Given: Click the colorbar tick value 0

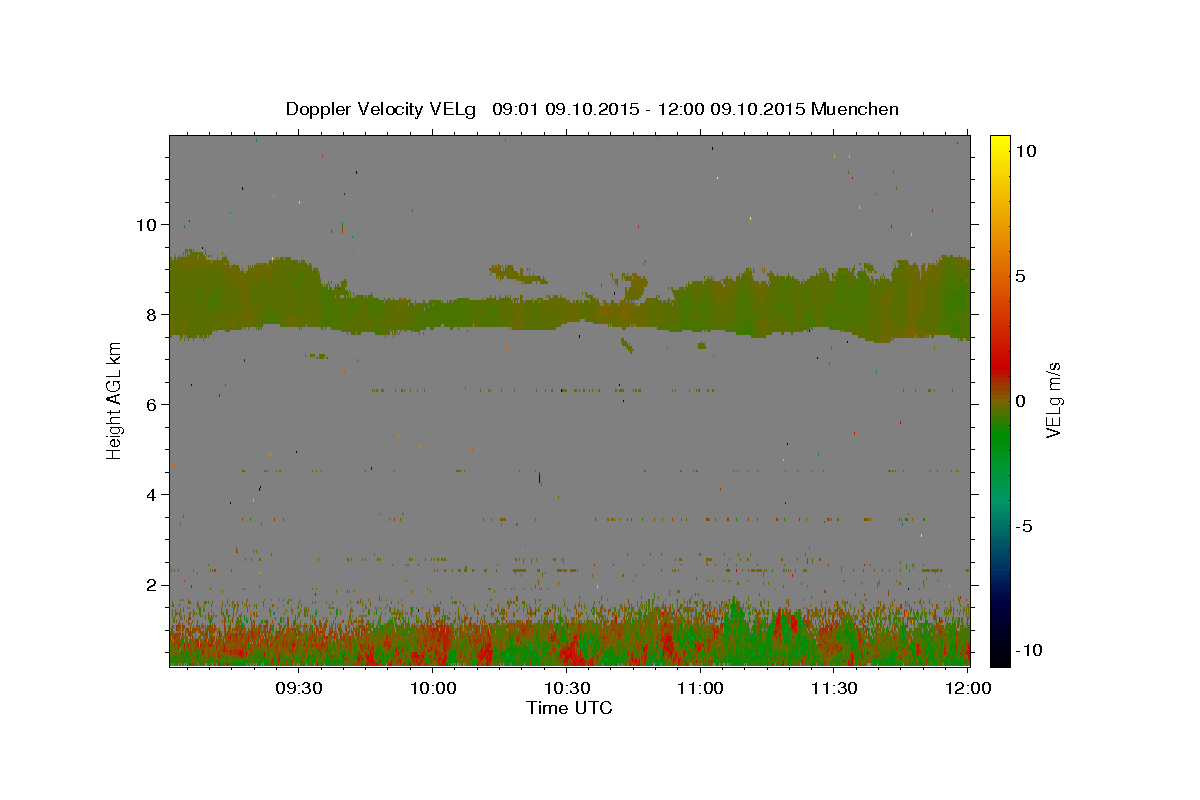Looking at the screenshot, I should tap(1020, 401).
